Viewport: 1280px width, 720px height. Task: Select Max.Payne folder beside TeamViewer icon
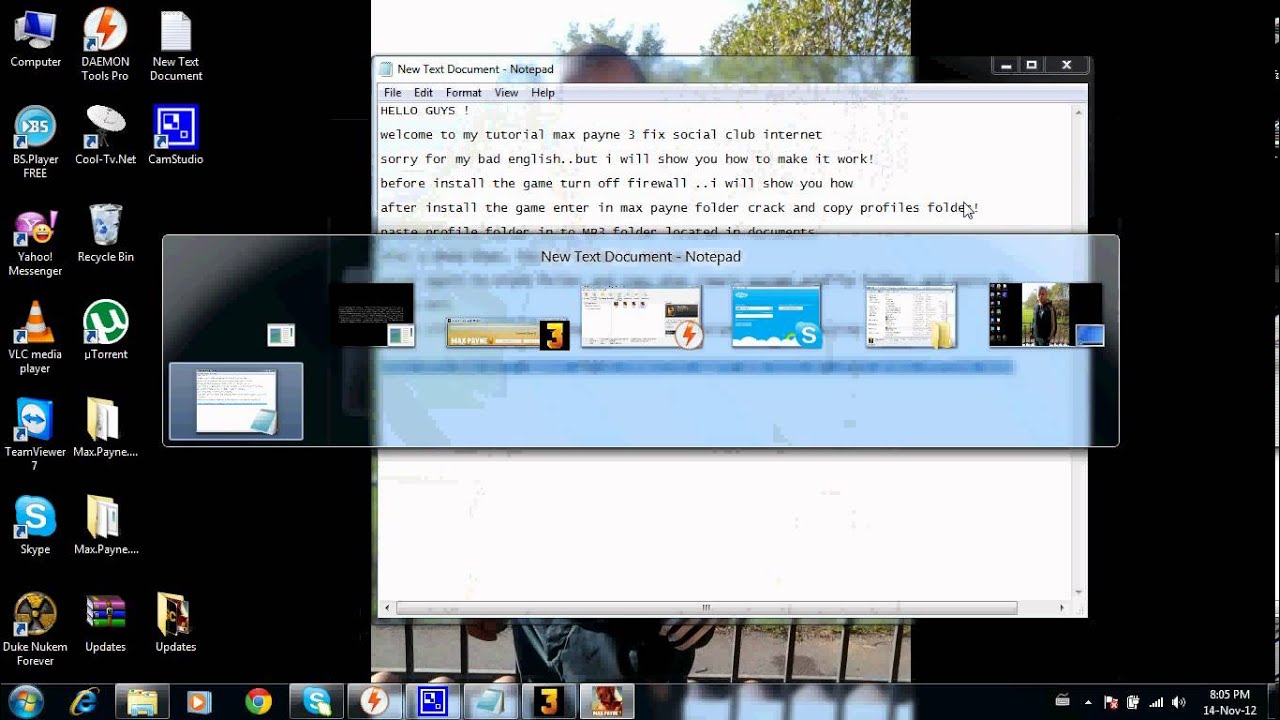pos(105,428)
